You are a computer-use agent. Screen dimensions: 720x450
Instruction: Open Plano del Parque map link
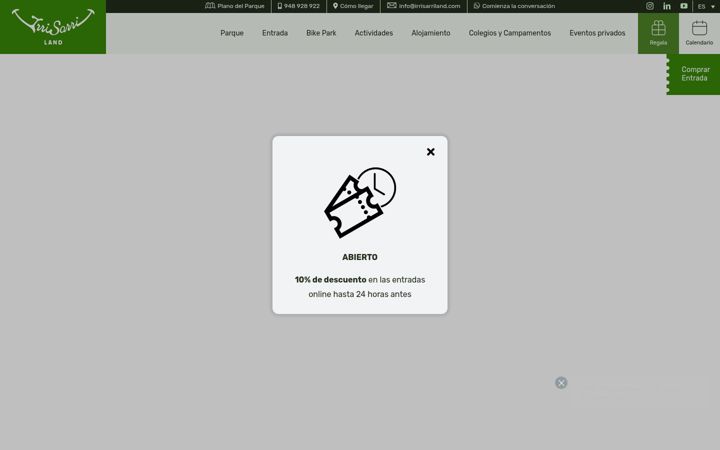[235, 6]
